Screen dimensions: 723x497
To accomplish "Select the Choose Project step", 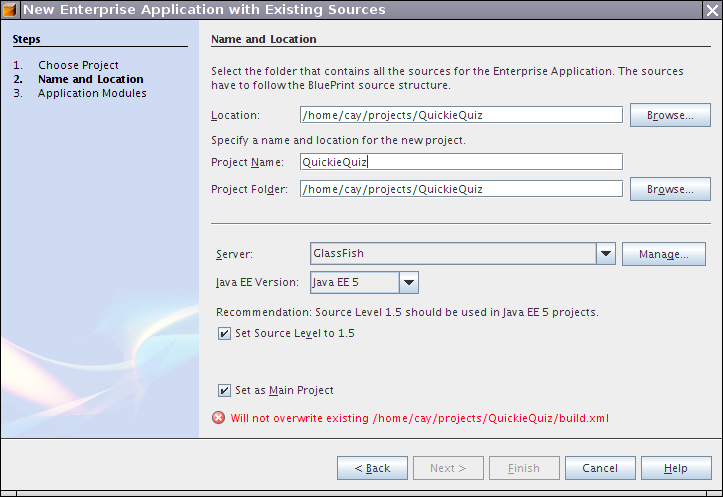I will (x=78, y=65).
